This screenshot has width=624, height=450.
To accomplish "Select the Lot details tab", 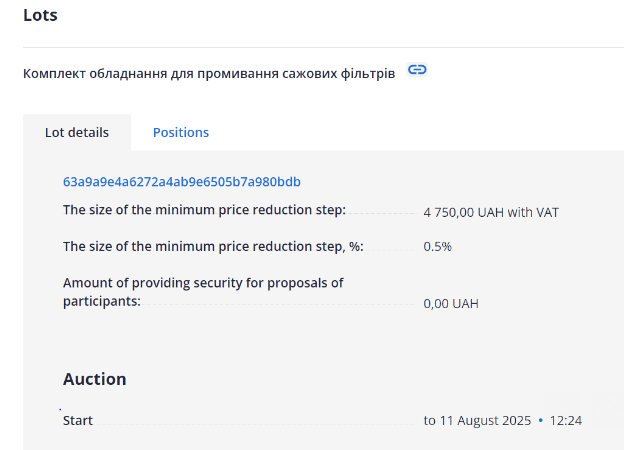I will (x=77, y=132).
